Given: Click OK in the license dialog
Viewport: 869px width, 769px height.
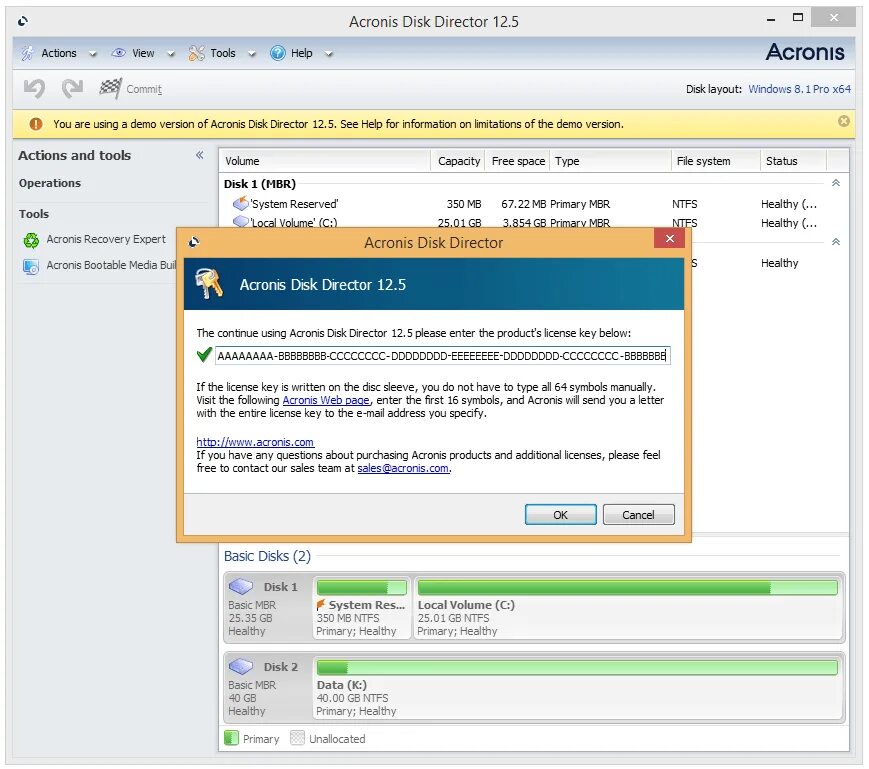Looking at the screenshot, I should coord(560,514).
